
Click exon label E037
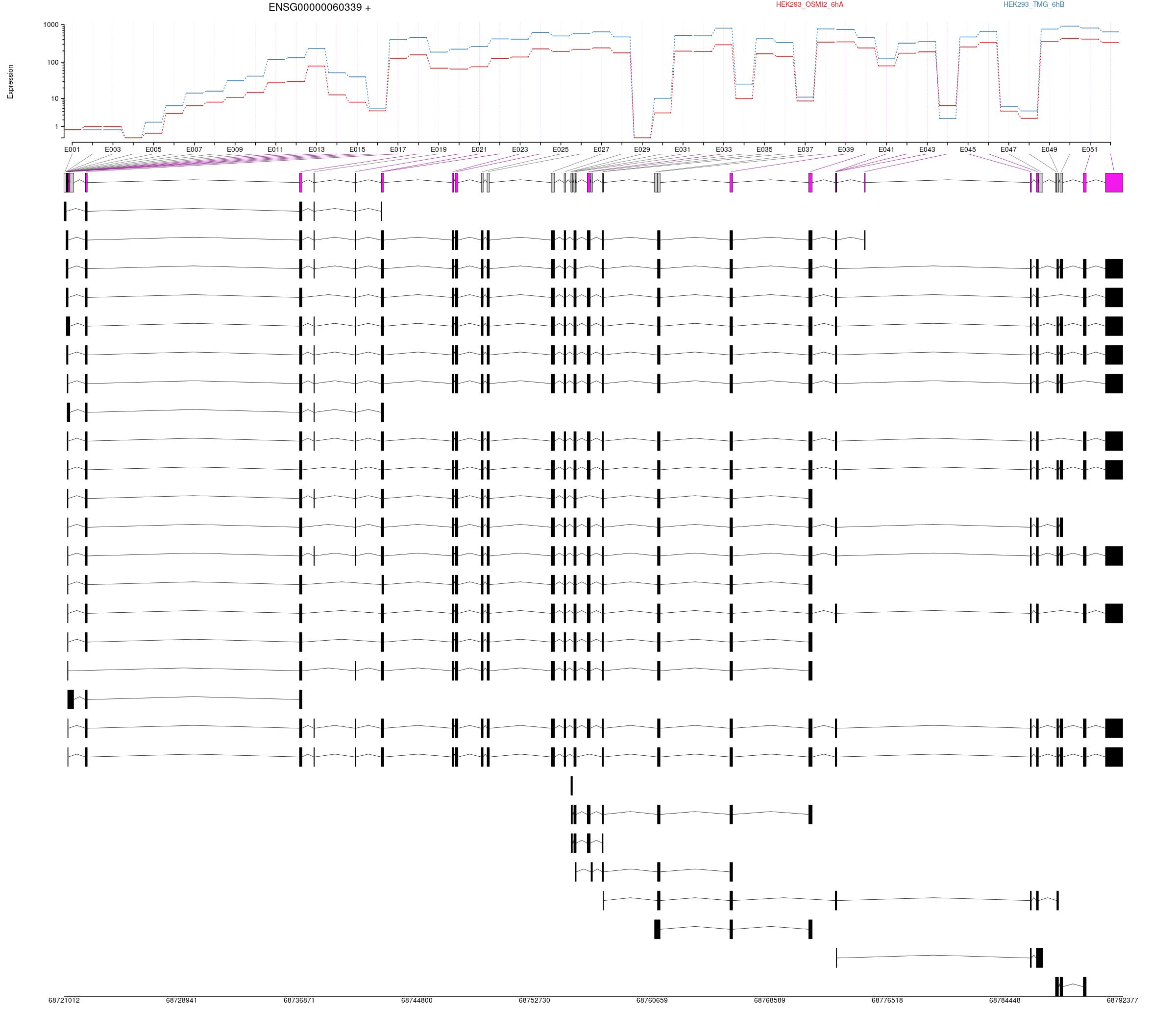tap(806, 150)
